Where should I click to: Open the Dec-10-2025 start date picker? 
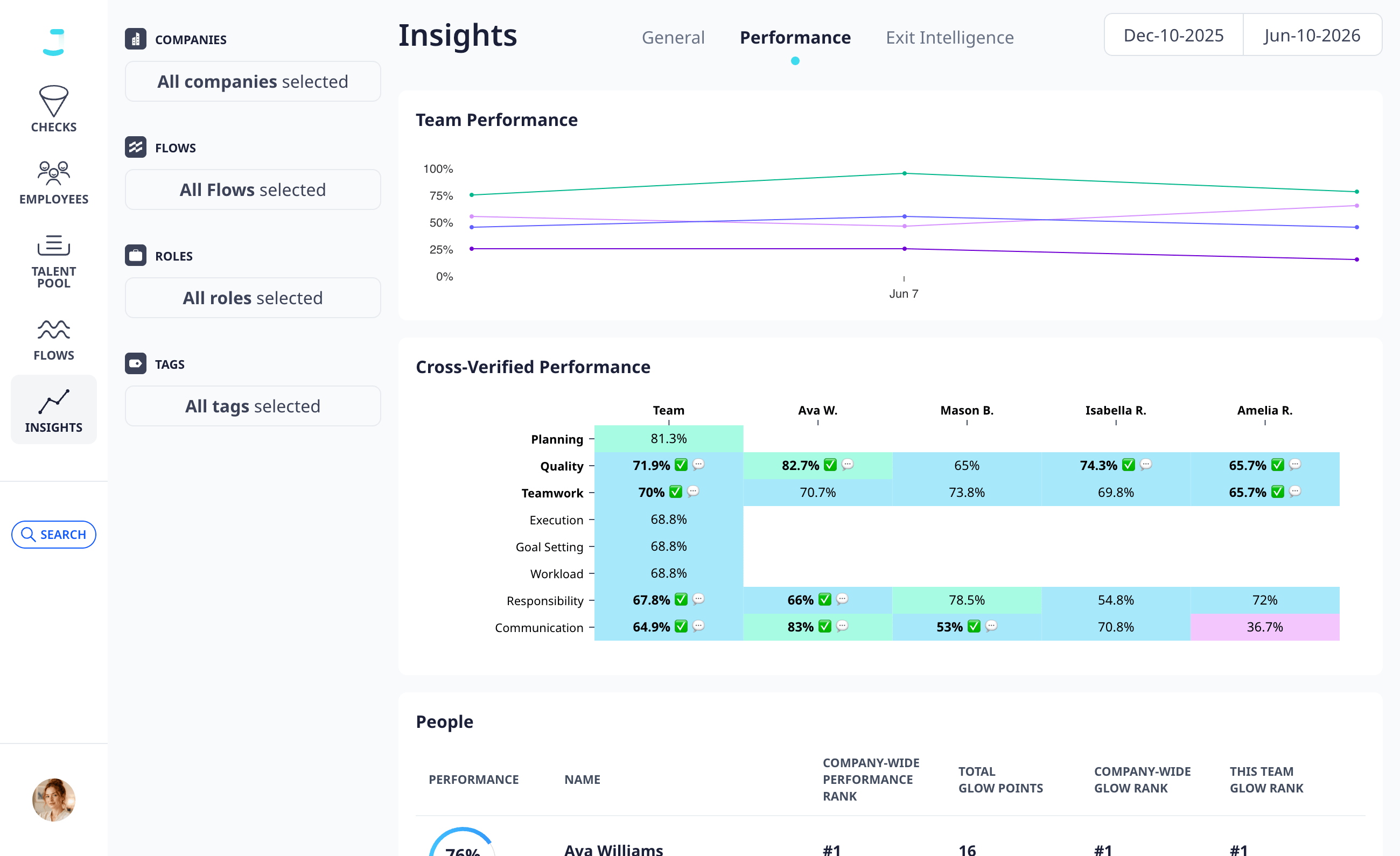coord(1174,35)
